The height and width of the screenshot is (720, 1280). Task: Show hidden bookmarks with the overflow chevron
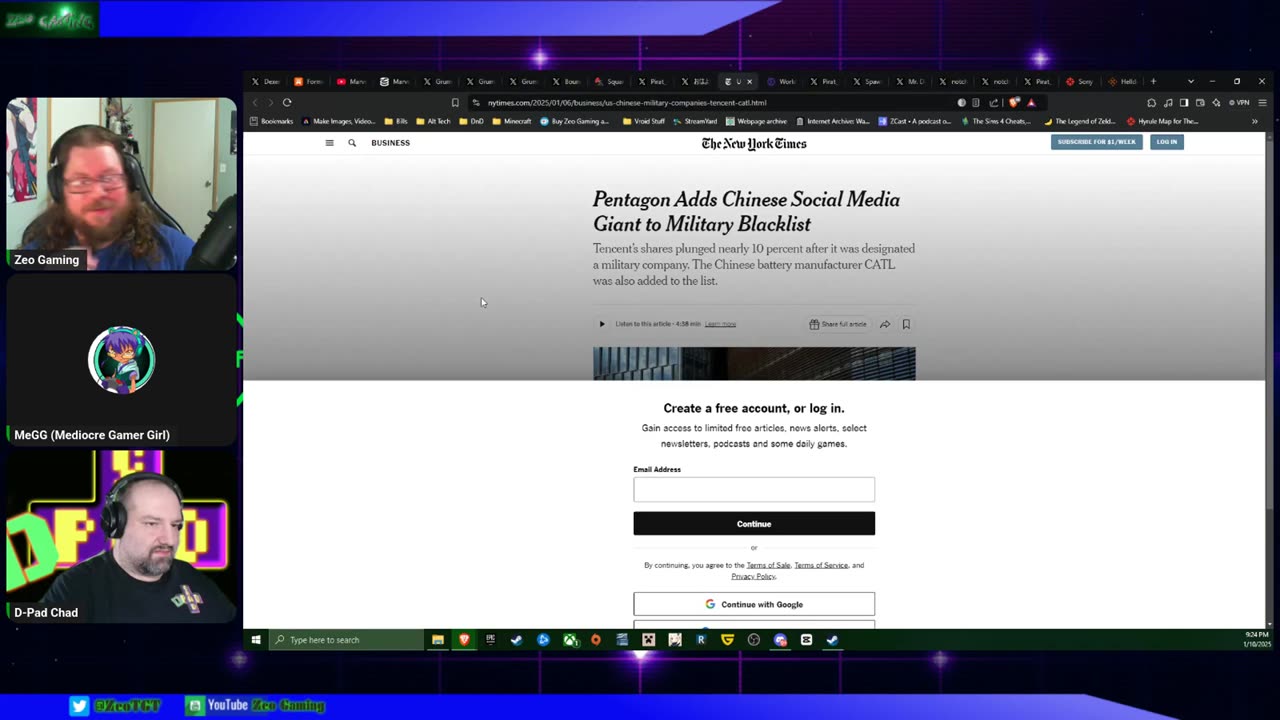pyautogui.click(x=1254, y=122)
